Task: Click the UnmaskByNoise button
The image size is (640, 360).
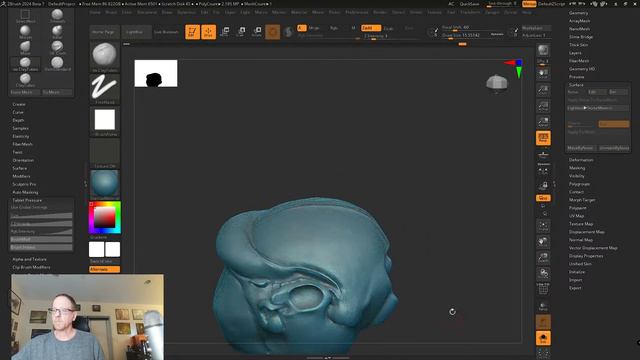Action: [614, 148]
